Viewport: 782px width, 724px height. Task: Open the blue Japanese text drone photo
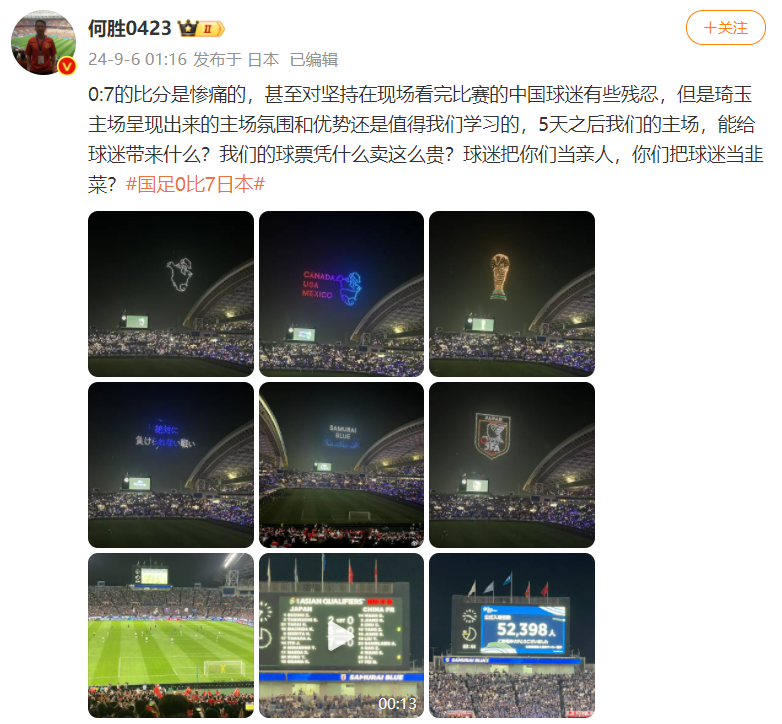point(171,465)
